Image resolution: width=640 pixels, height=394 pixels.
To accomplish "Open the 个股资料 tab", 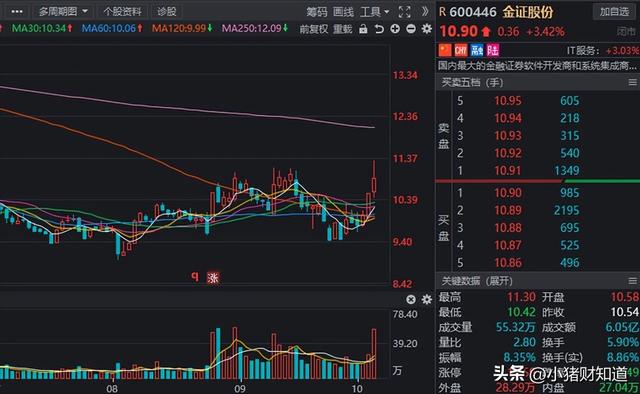I will click(x=122, y=11).
